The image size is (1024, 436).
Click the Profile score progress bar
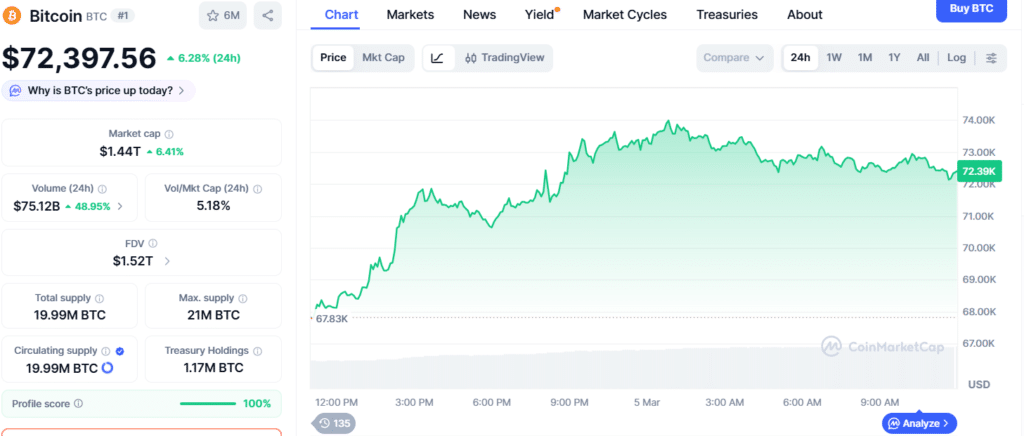point(208,404)
